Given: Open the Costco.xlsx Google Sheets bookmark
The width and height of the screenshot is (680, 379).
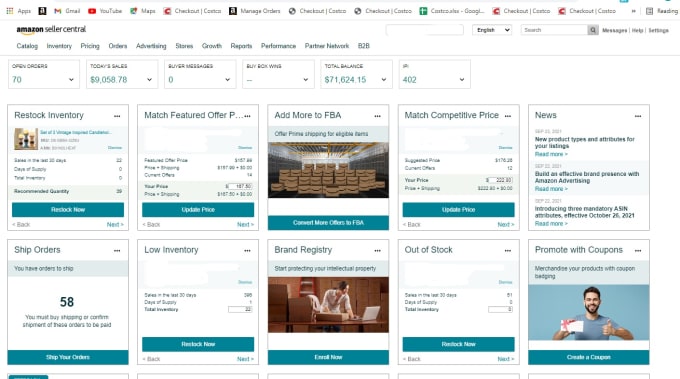Looking at the screenshot, I should click(452, 11).
